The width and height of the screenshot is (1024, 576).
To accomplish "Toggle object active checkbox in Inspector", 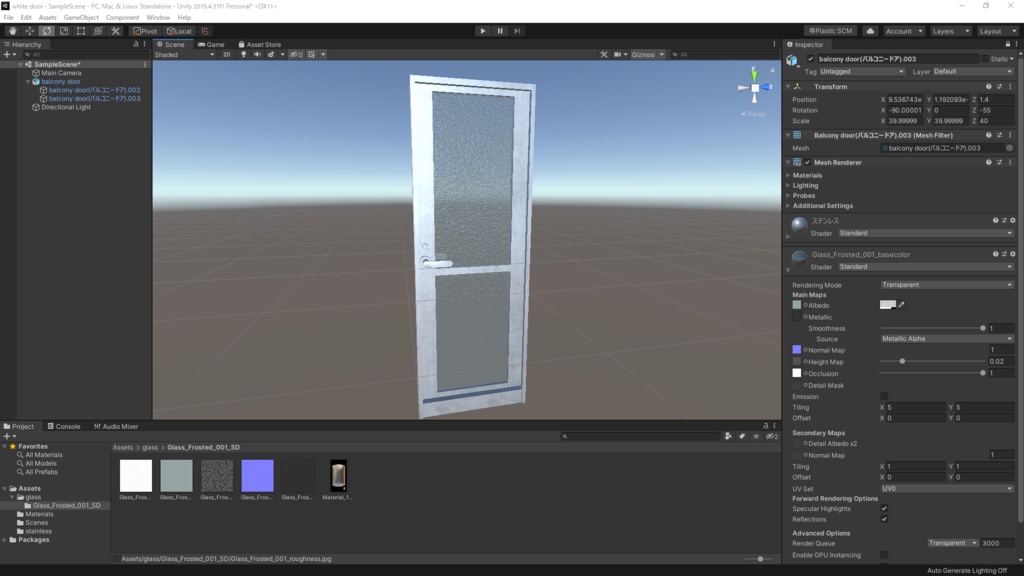I will pyautogui.click(x=810, y=59).
